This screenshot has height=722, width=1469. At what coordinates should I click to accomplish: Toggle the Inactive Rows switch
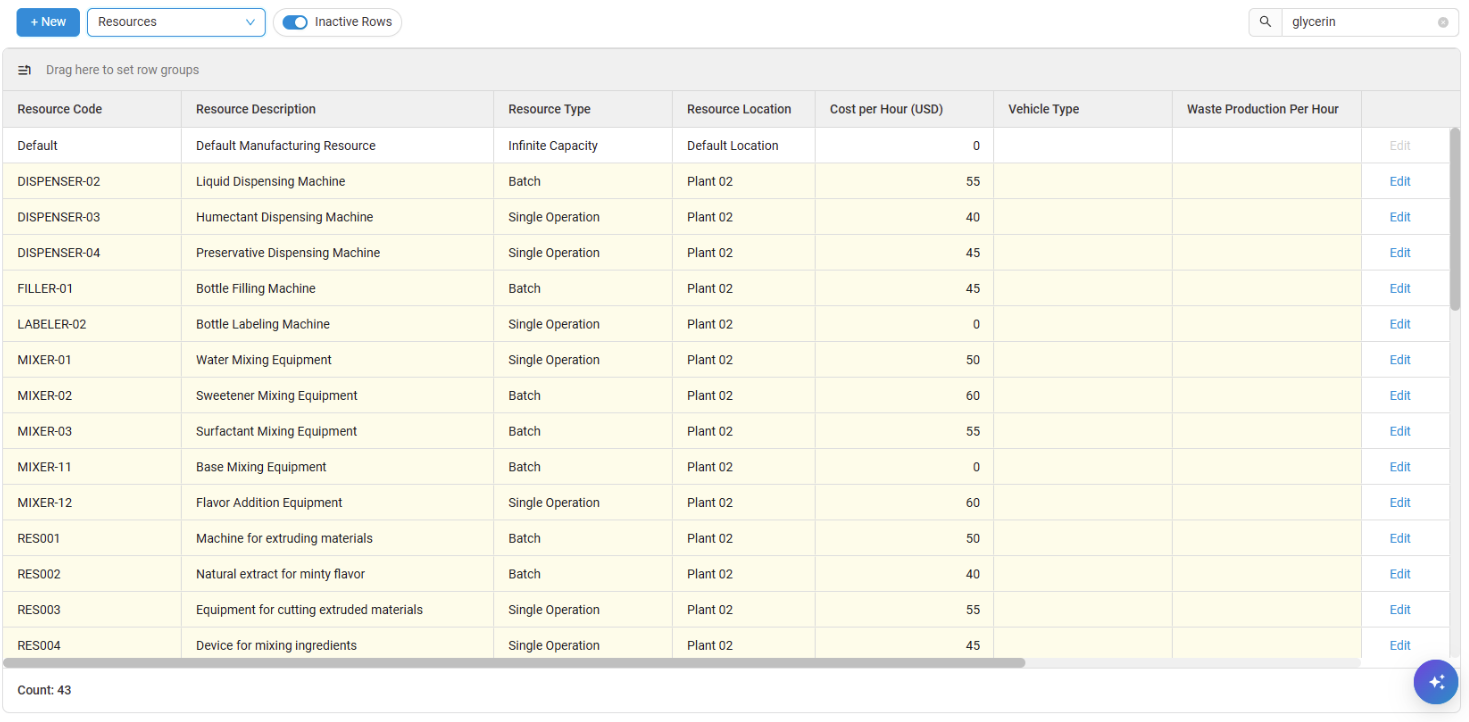point(295,22)
